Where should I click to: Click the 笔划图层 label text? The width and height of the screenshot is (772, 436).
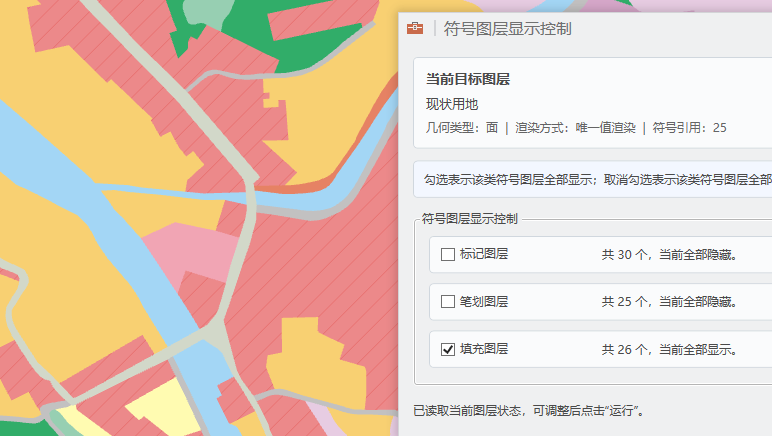pyautogui.click(x=484, y=301)
